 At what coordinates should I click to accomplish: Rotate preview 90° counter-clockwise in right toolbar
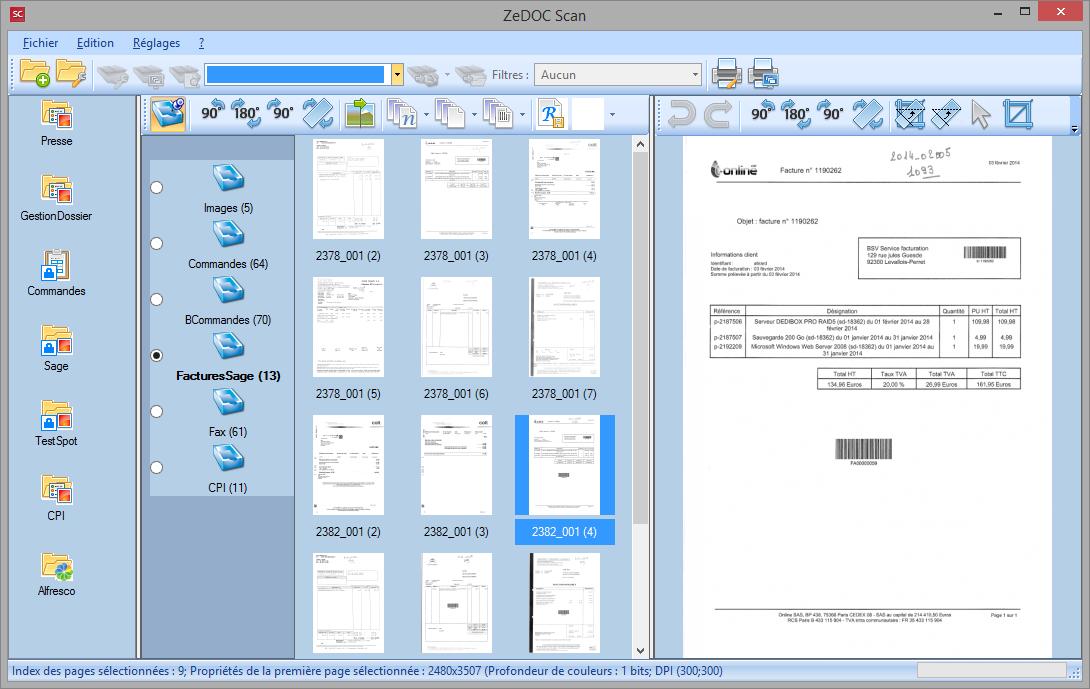(763, 111)
